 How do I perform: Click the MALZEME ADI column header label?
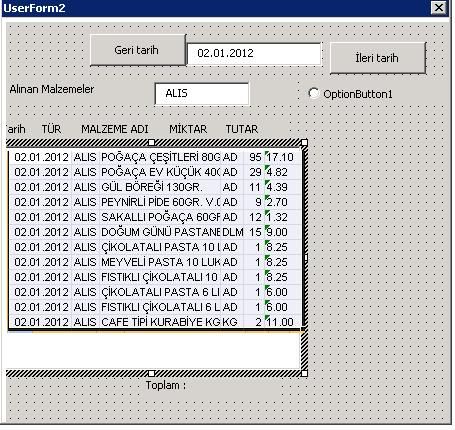click(x=115, y=129)
